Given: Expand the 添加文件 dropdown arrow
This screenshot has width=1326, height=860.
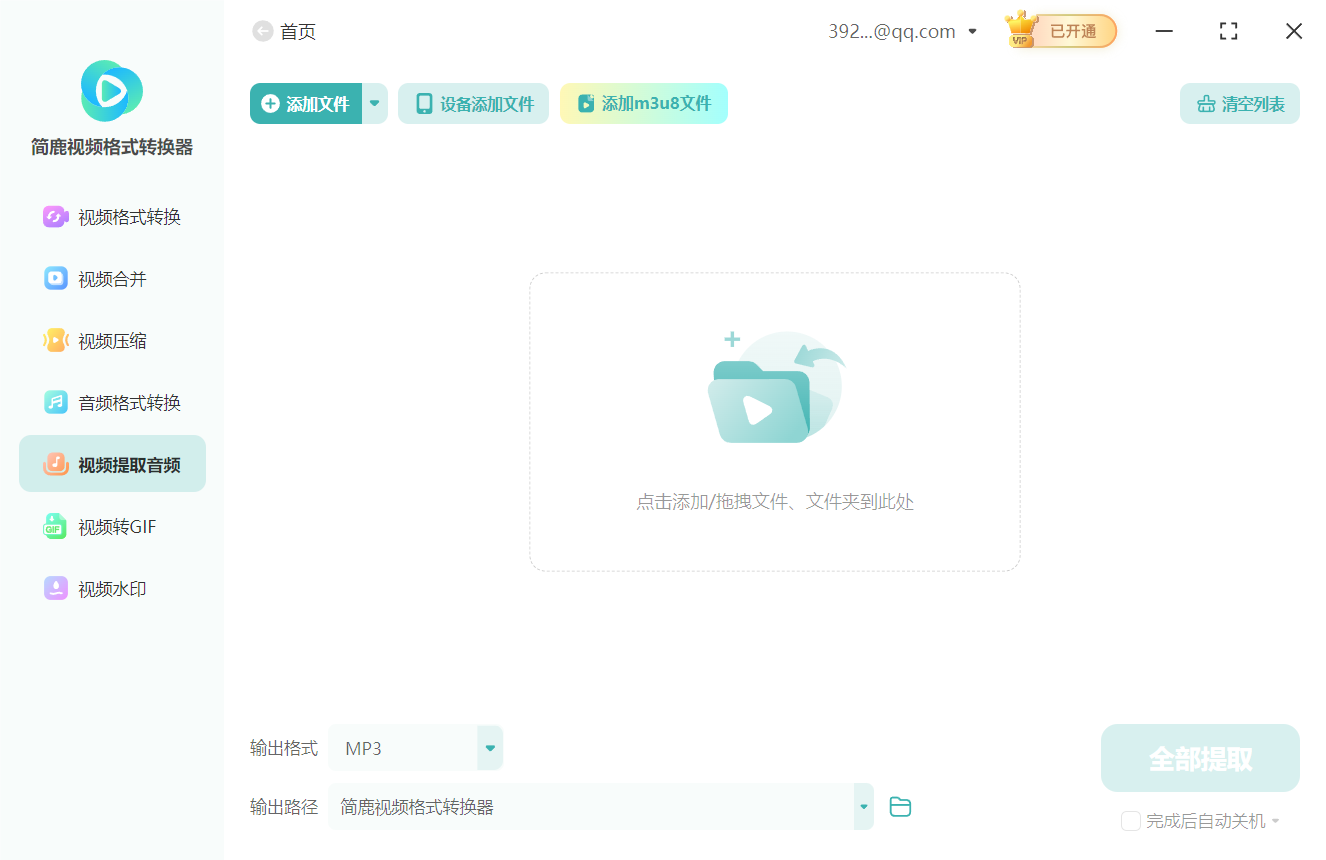Looking at the screenshot, I should tap(374, 103).
